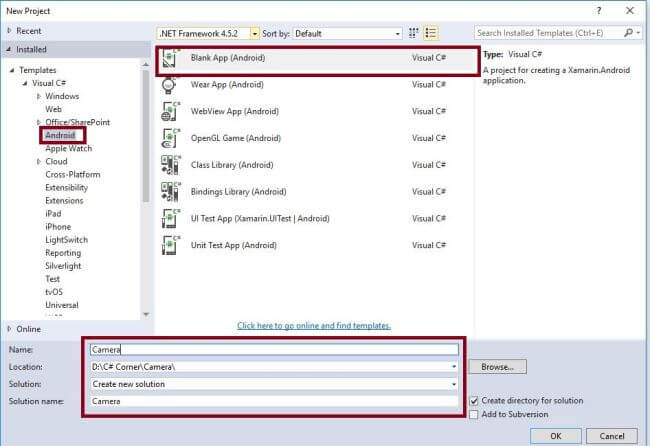
Task: Expand the Cloud tree node
Action: (x=39, y=162)
